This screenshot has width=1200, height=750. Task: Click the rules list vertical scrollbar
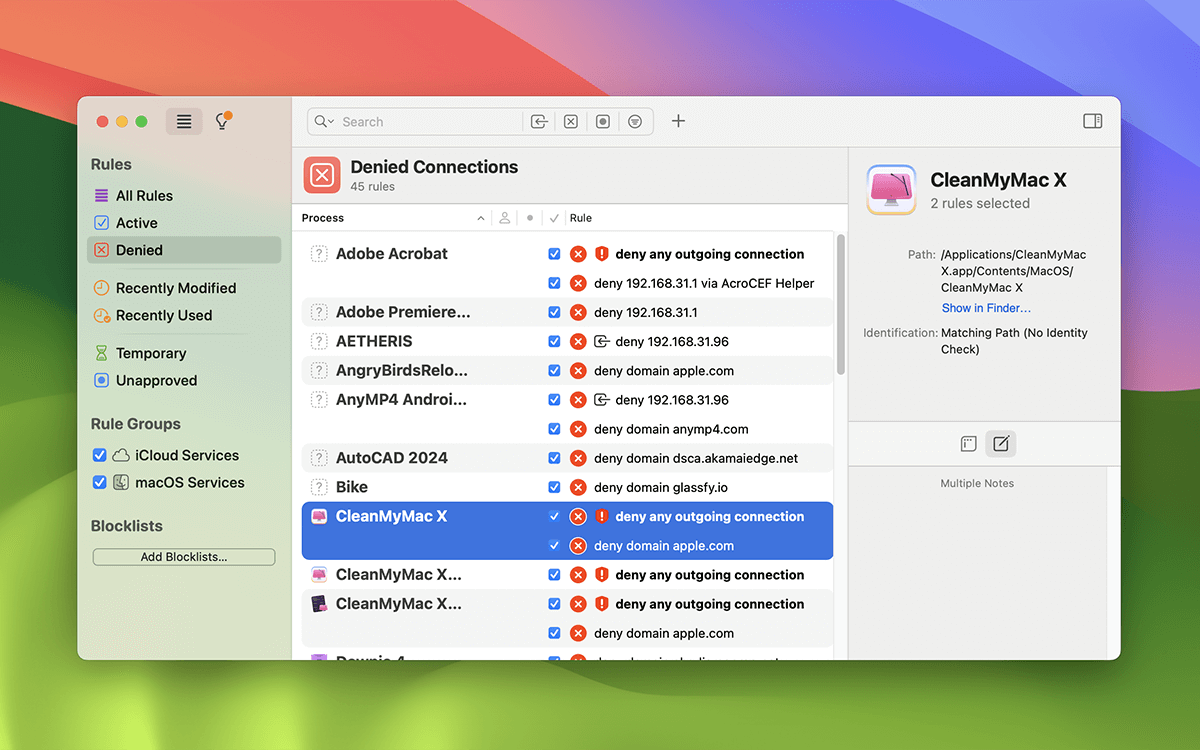click(841, 305)
